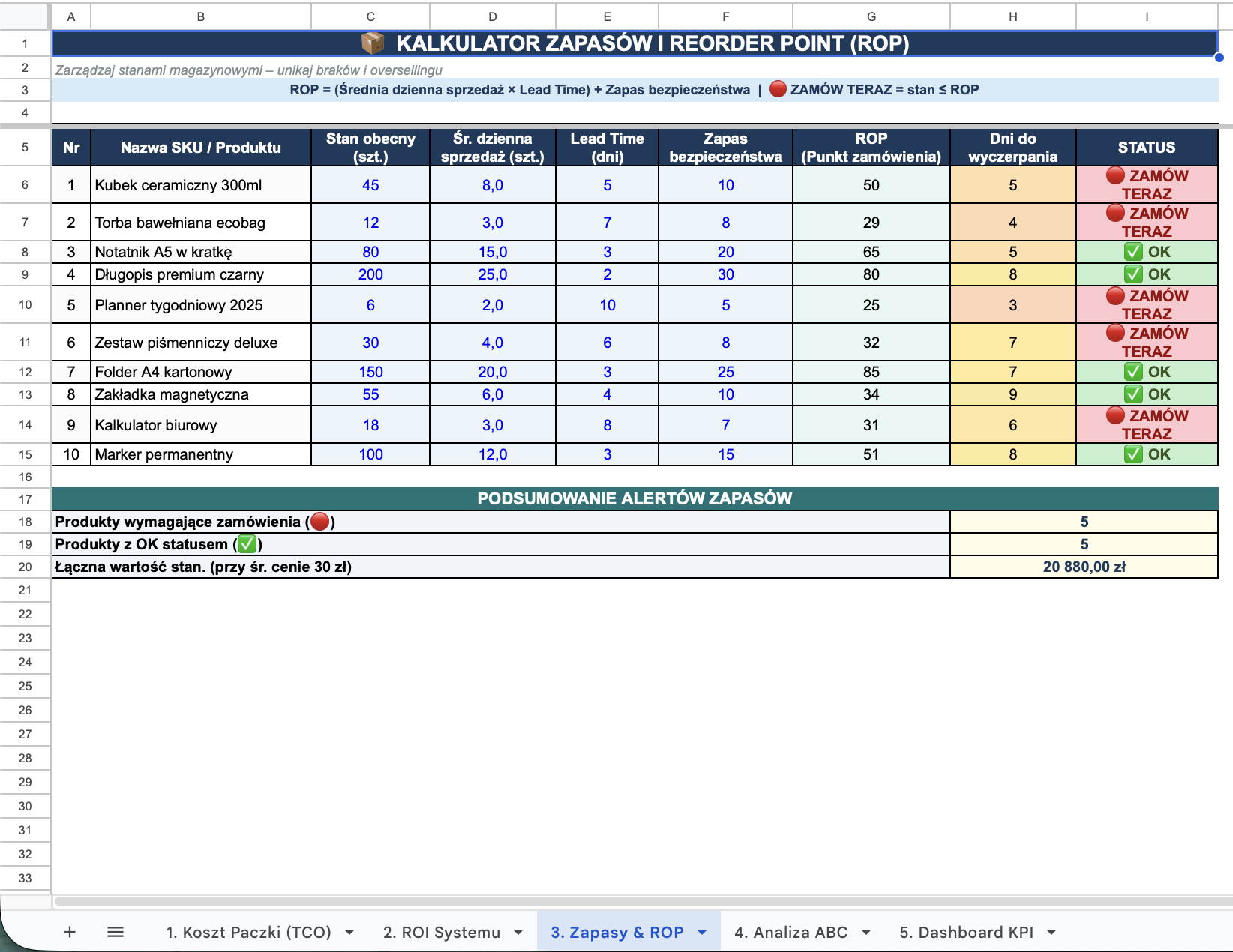This screenshot has width=1233, height=952.
Task: Click the blue selection handle at title corner
Action: coord(1219,58)
